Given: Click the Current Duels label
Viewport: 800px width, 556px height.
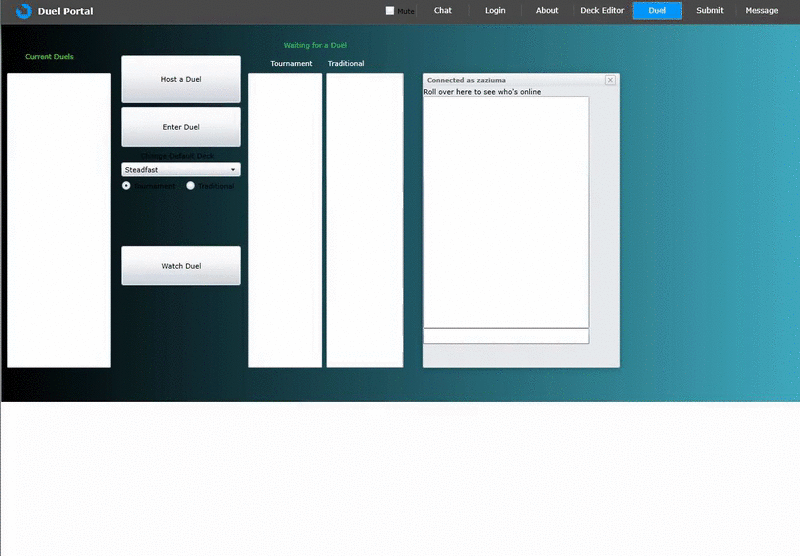Looking at the screenshot, I should click(x=49, y=57).
